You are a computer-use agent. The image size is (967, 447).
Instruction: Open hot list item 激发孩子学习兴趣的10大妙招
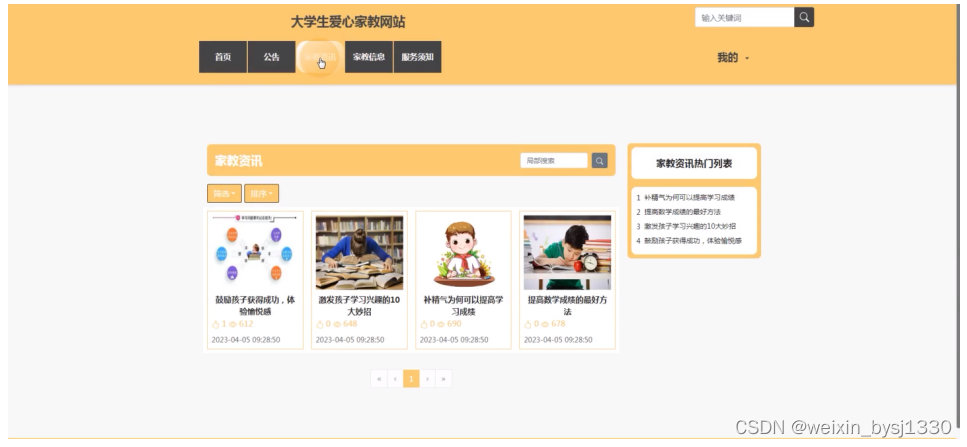(x=690, y=226)
